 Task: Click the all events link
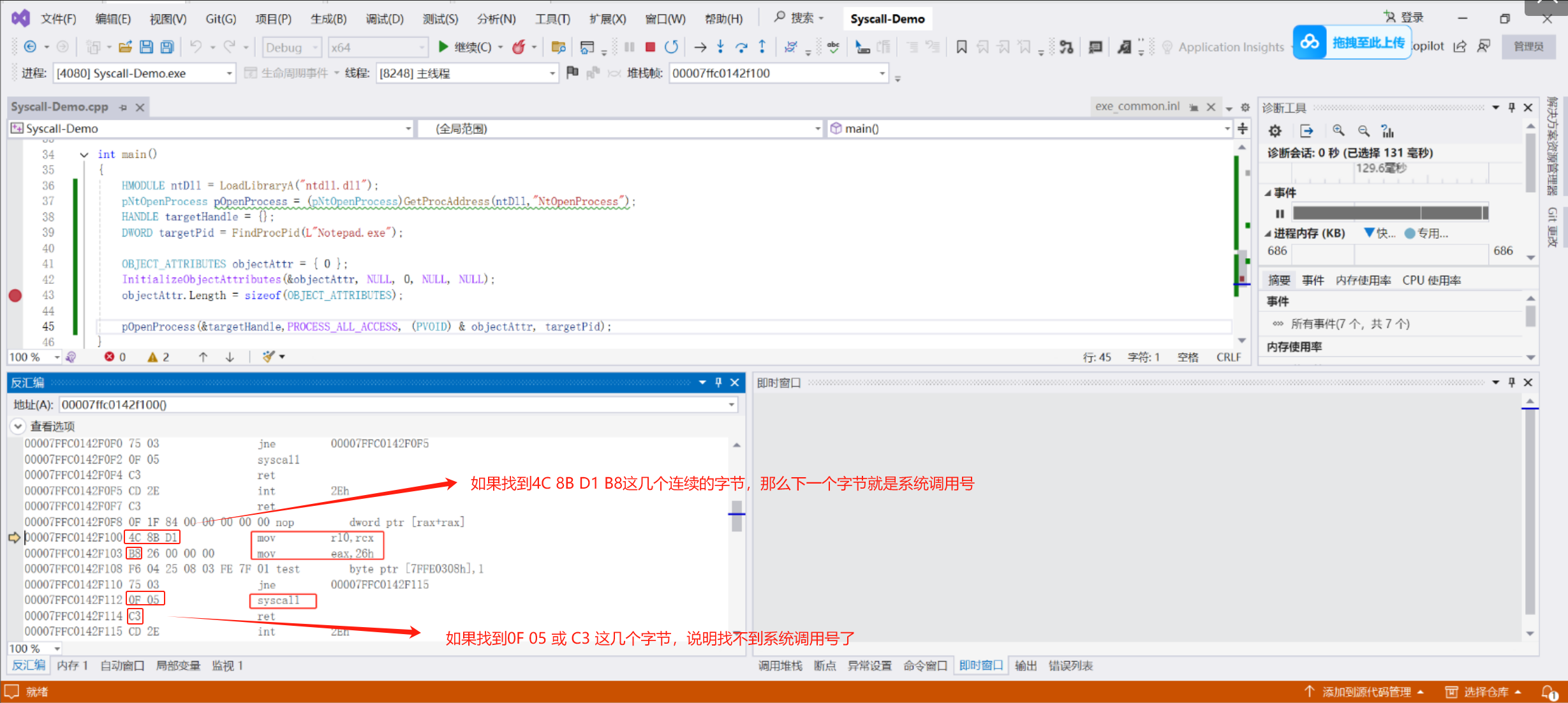pos(1350,324)
